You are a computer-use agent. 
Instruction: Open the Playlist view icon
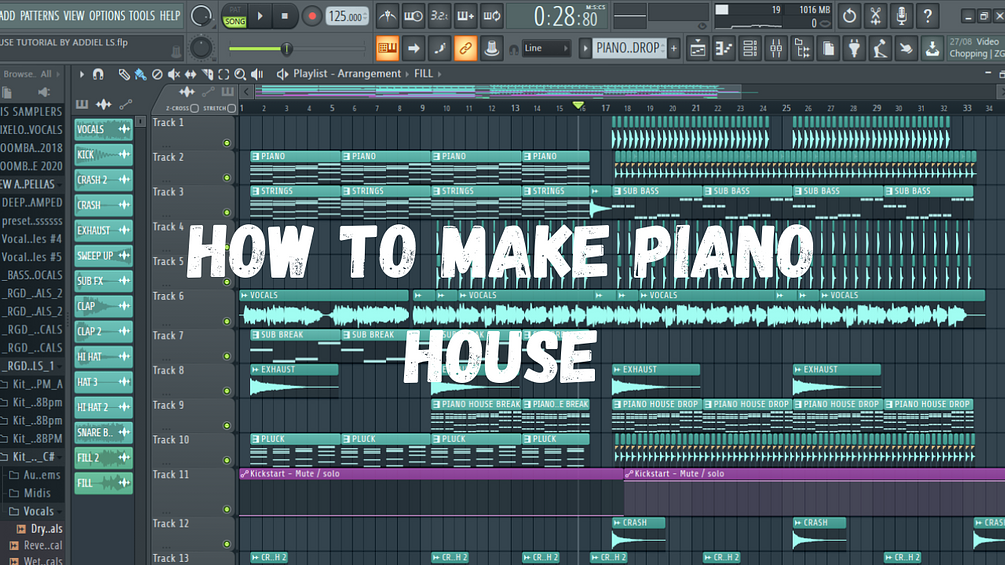[x=698, y=48]
